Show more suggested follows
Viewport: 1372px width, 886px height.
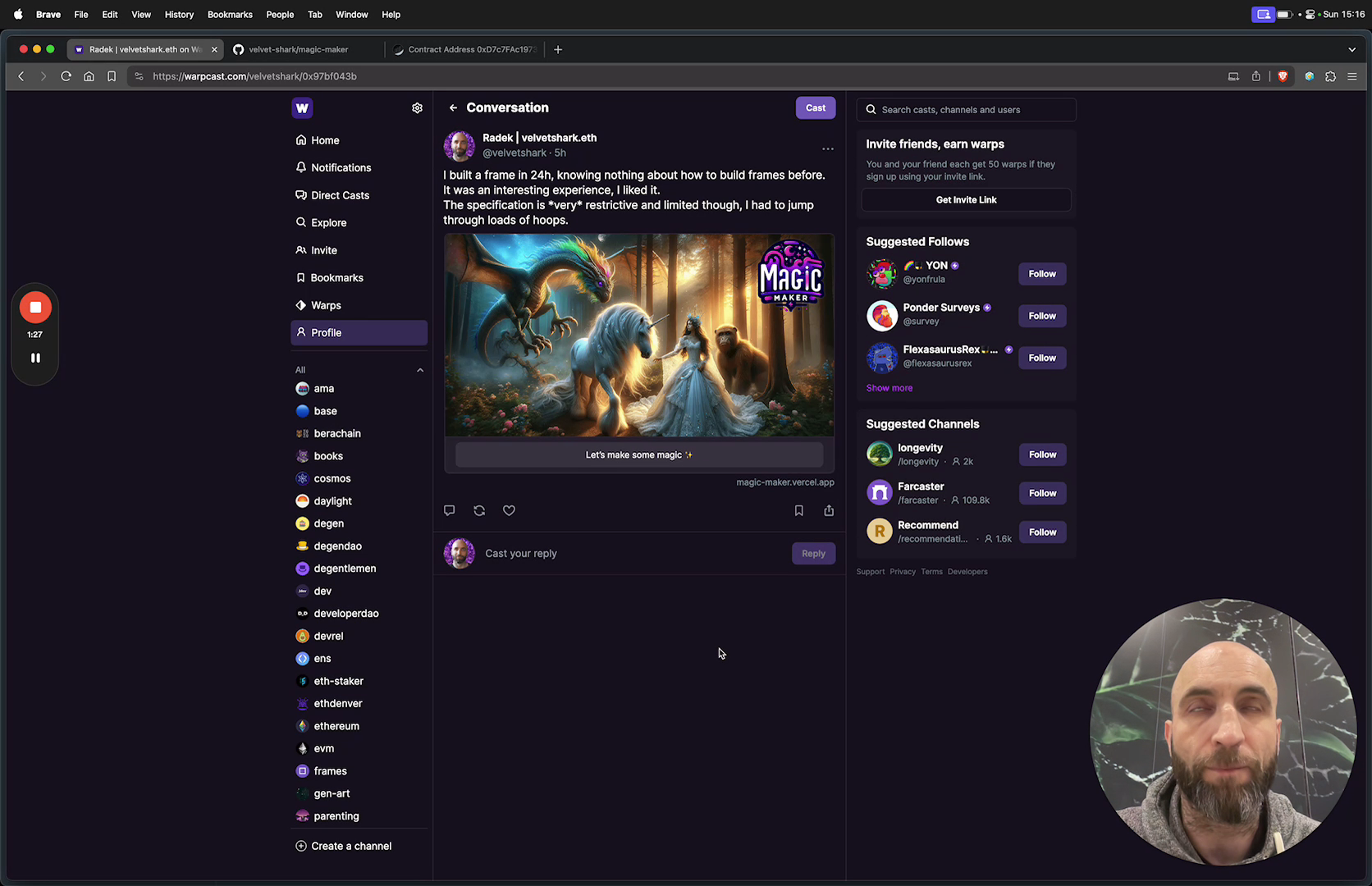click(889, 388)
